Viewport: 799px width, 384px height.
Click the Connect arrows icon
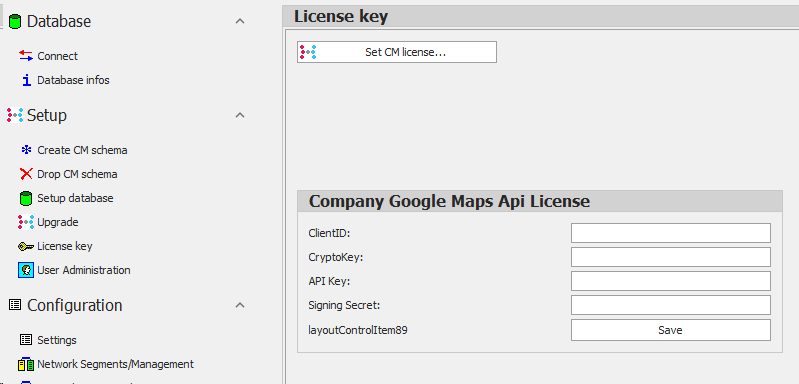25,56
